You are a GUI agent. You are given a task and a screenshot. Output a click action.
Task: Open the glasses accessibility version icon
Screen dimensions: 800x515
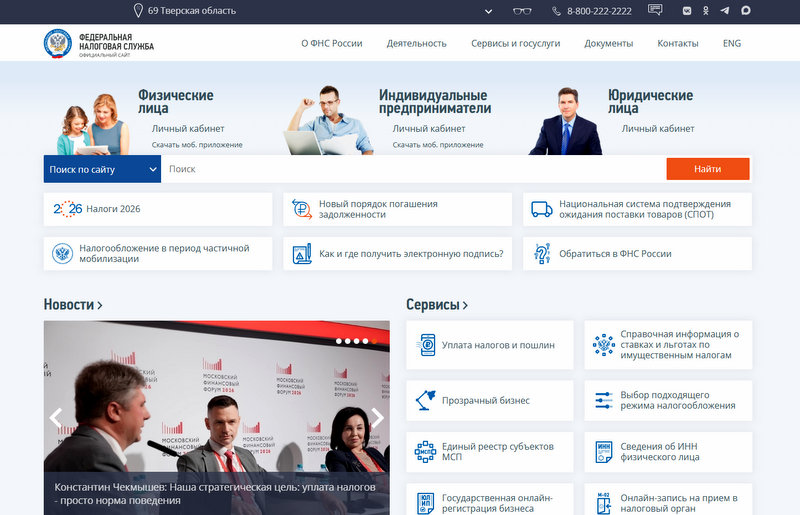point(522,11)
